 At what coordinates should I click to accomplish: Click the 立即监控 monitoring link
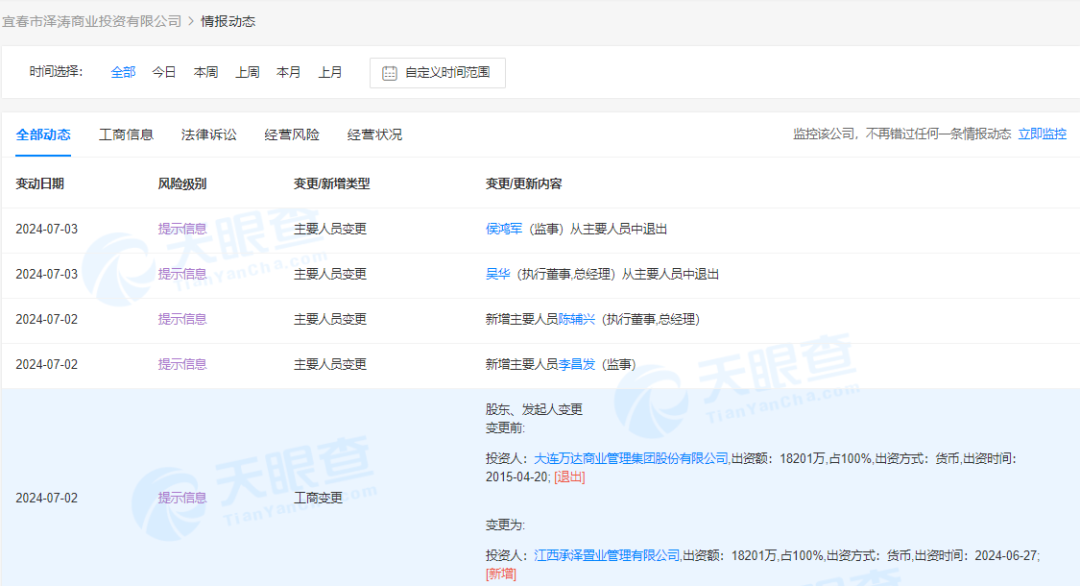pos(1042,134)
